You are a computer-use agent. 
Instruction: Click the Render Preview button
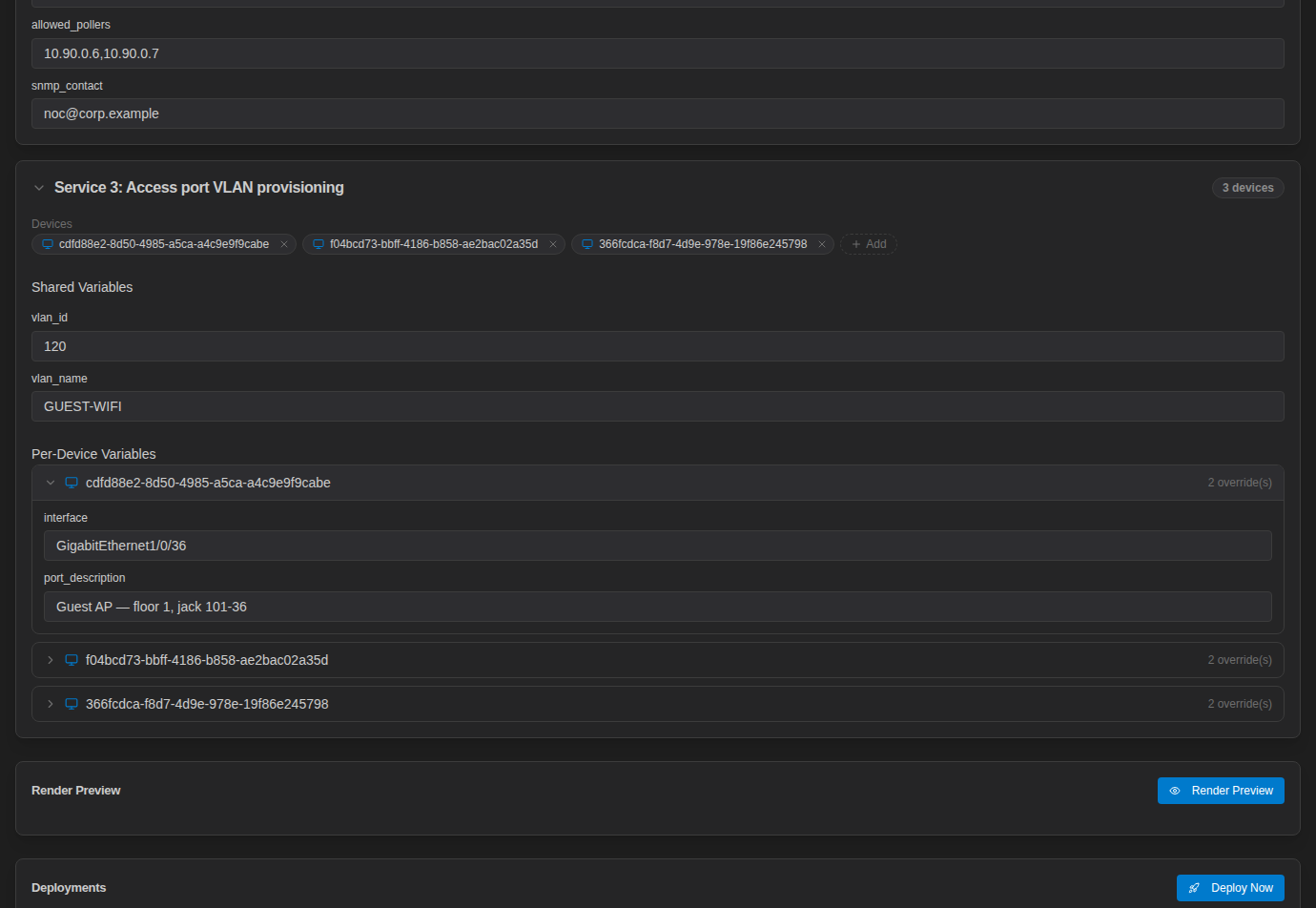click(x=1221, y=791)
